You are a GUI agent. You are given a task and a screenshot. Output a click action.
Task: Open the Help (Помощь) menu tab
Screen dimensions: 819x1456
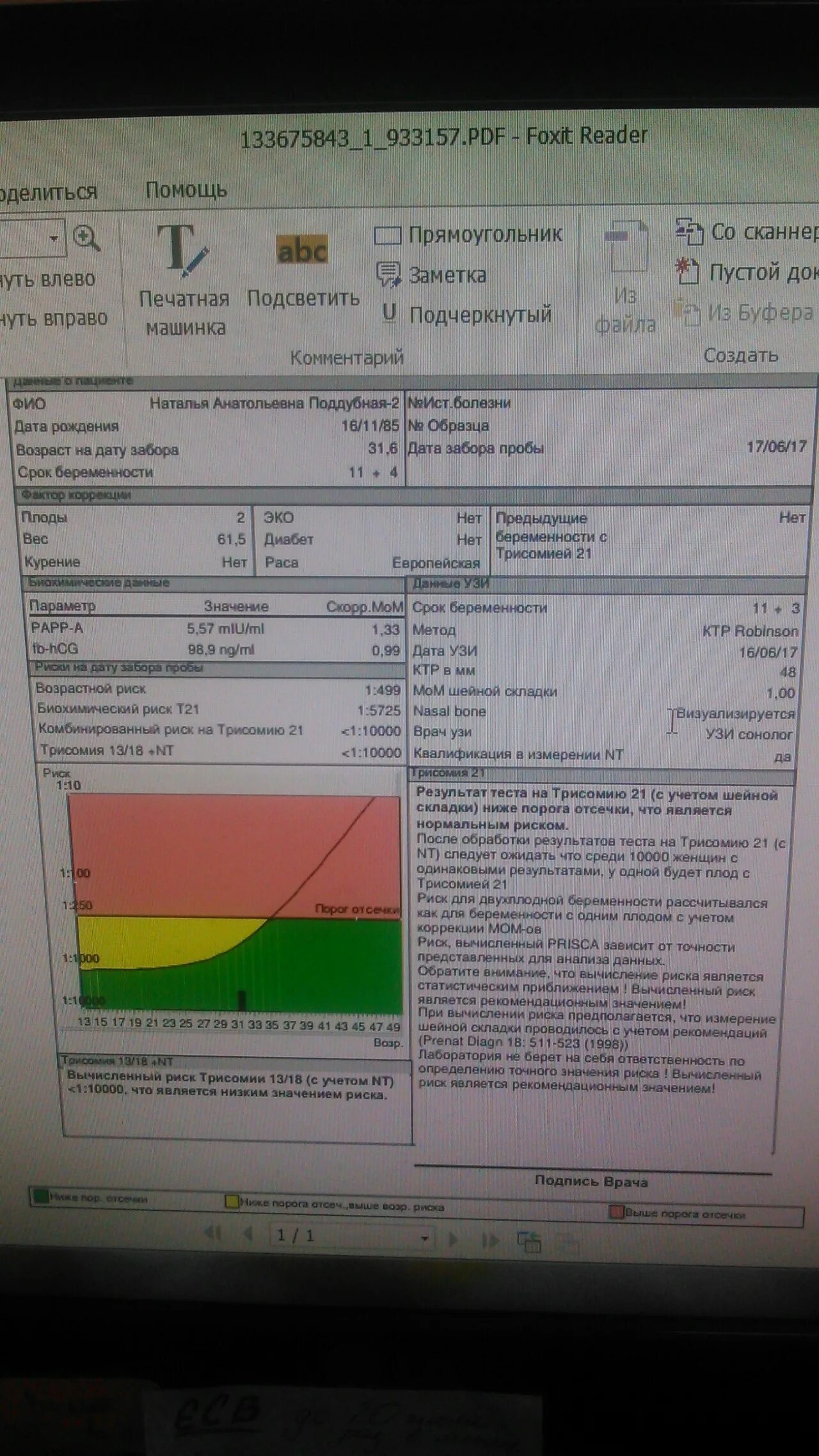point(186,190)
